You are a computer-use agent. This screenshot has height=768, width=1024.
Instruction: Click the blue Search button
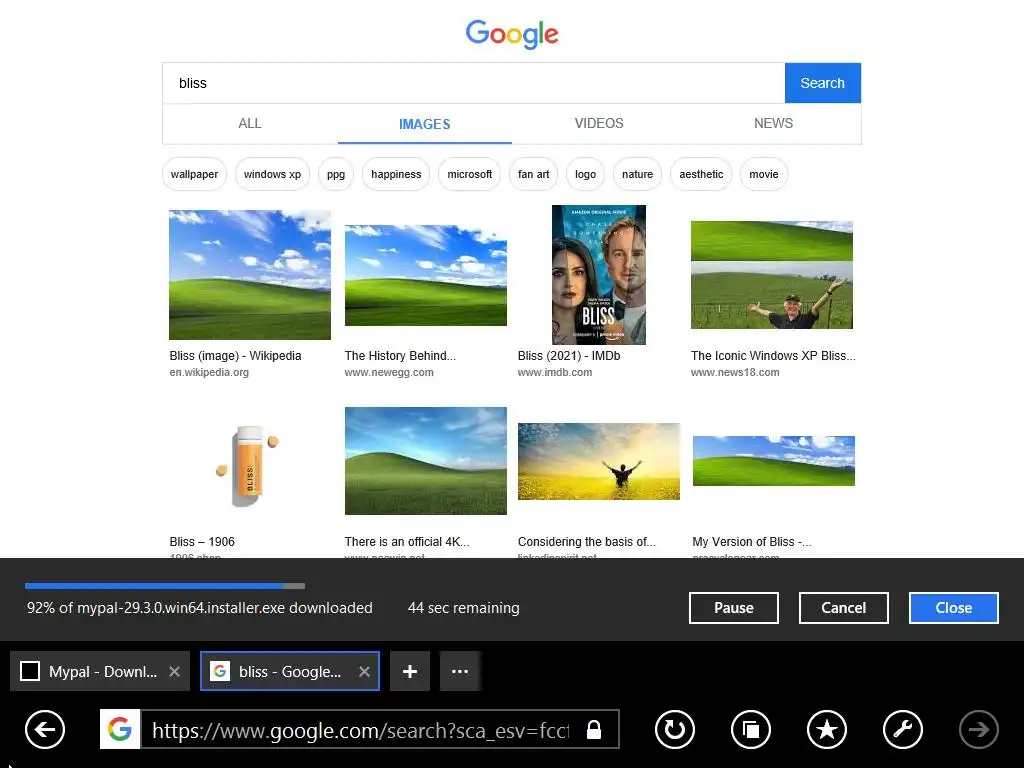tap(823, 83)
